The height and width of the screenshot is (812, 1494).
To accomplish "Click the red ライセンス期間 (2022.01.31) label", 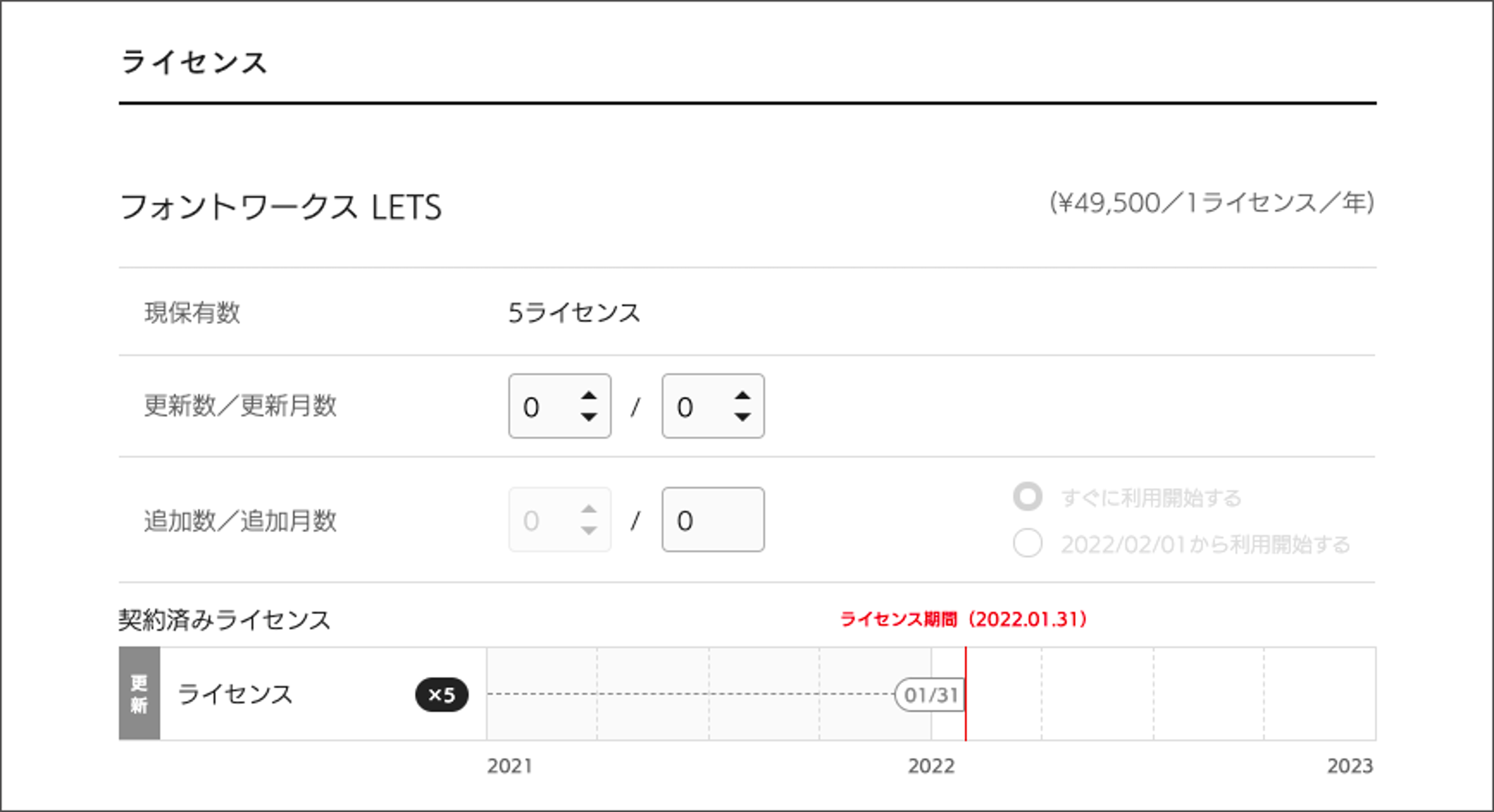I will (x=963, y=620).
